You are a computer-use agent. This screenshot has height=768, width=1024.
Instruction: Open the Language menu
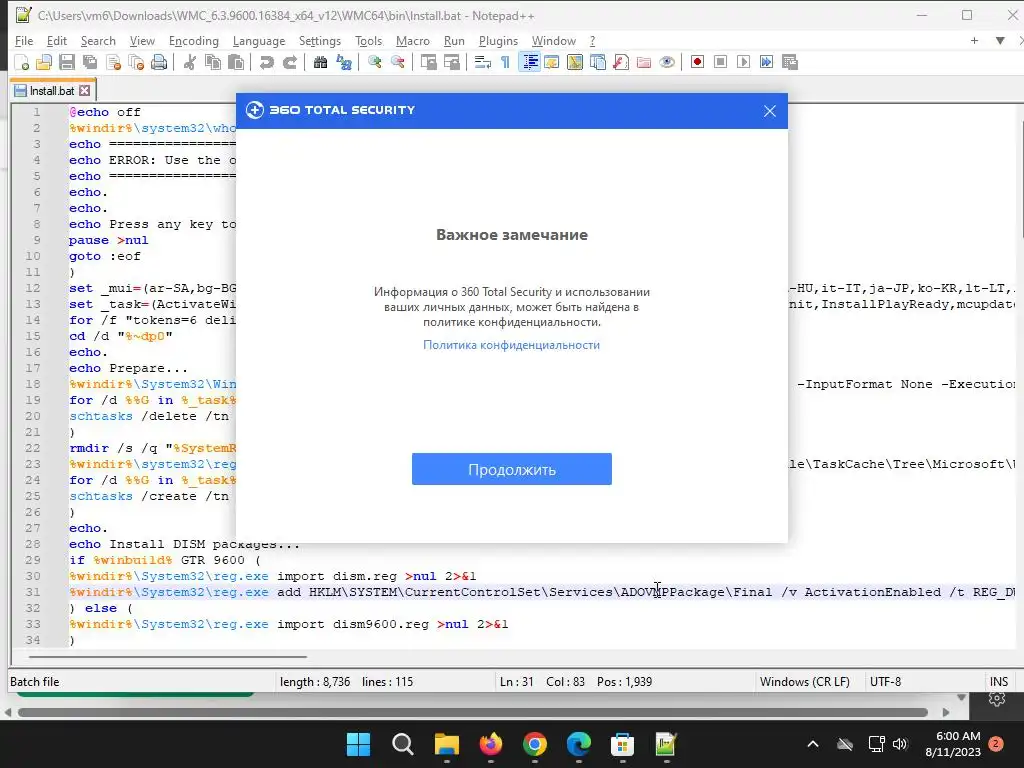pyautogui.click(x=259, y=40)
